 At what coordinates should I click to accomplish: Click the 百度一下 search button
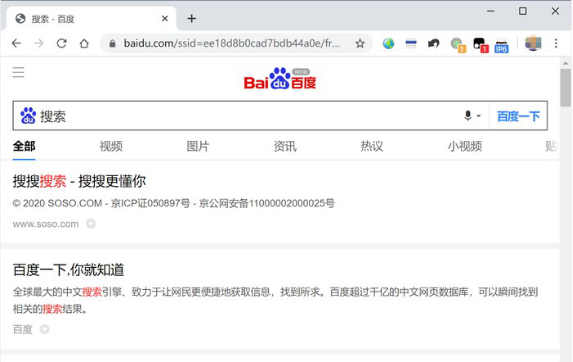tap(518, 116)
